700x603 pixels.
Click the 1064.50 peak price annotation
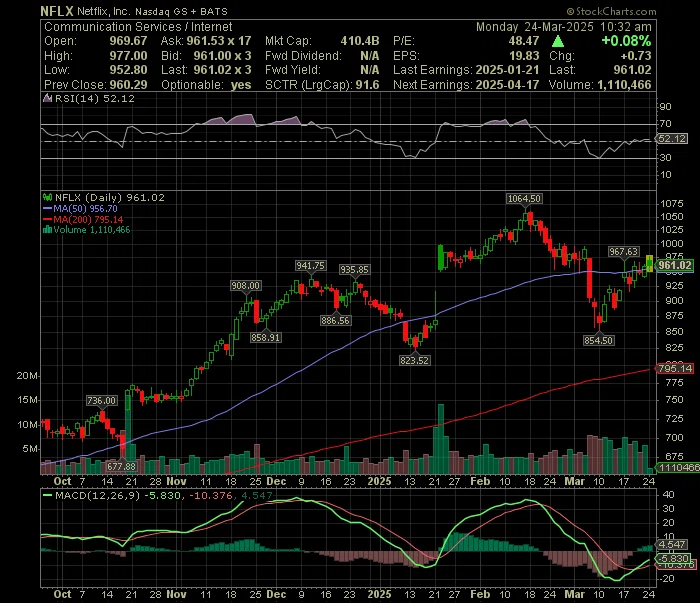tap(524, 199)
